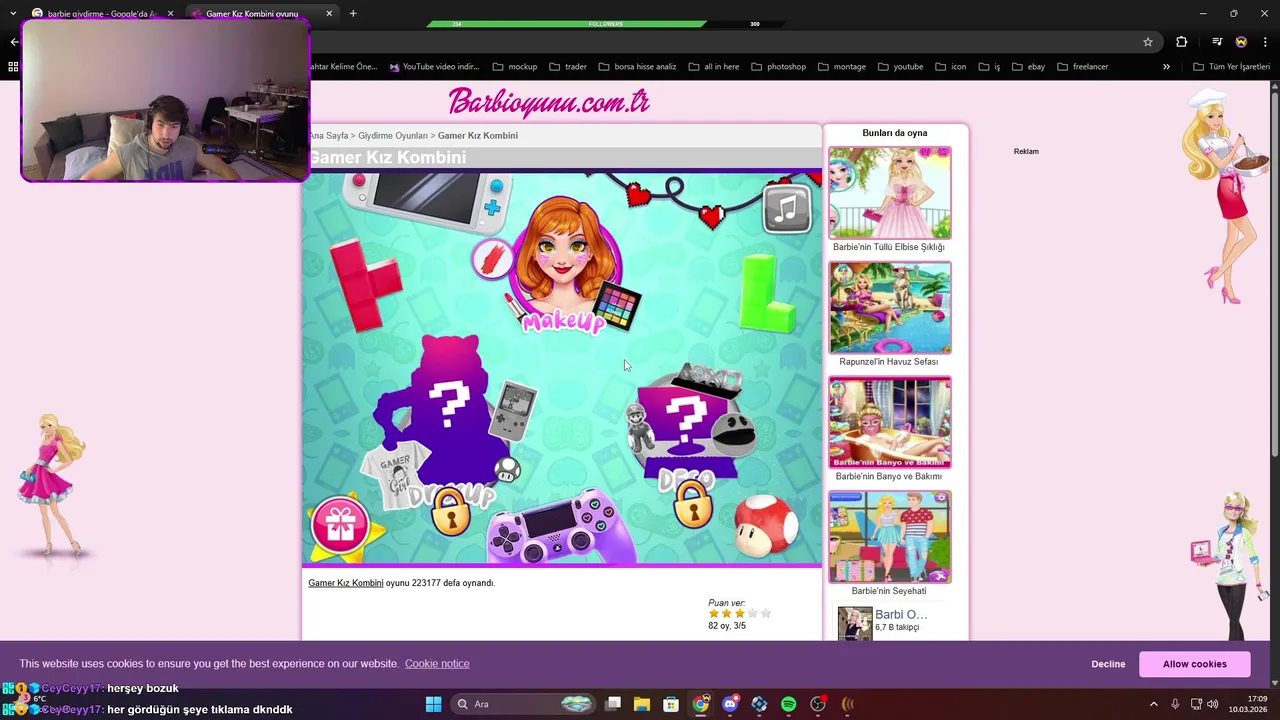
Task: Open the ebay bookmarks folder
Action: 1028,67
